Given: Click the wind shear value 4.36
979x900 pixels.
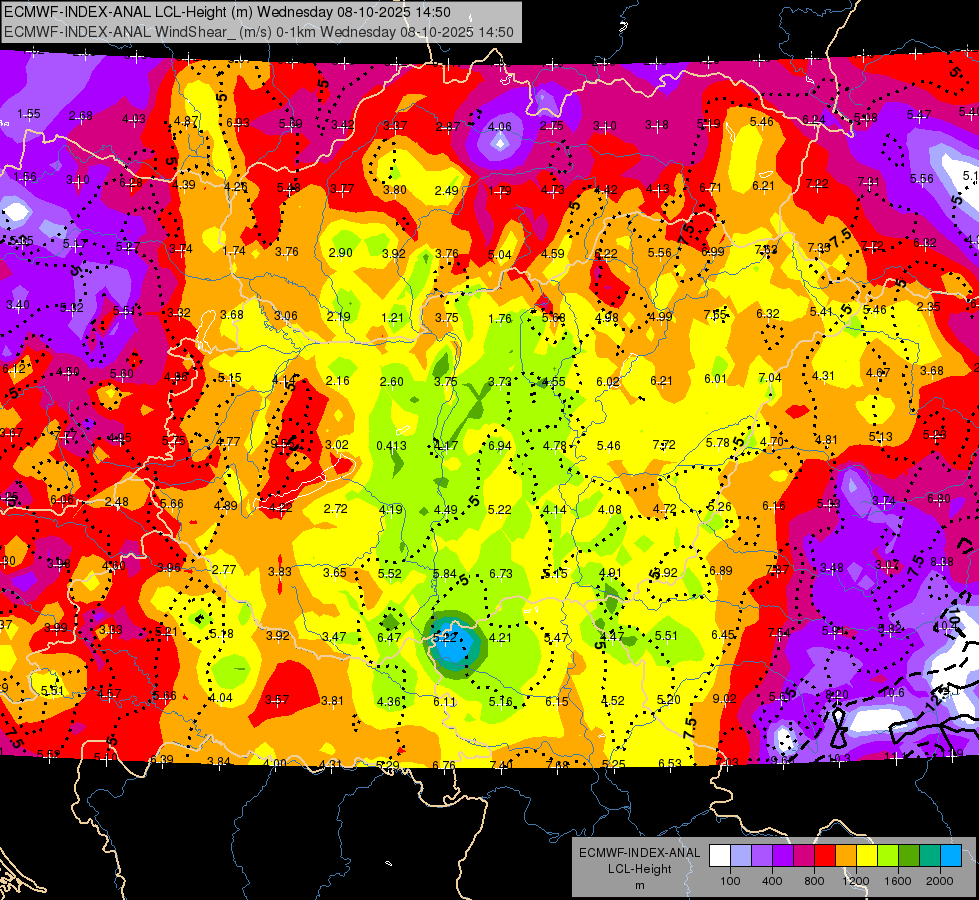Looking at the screenshot, I should pyautogui.click(x=389, y=702).
